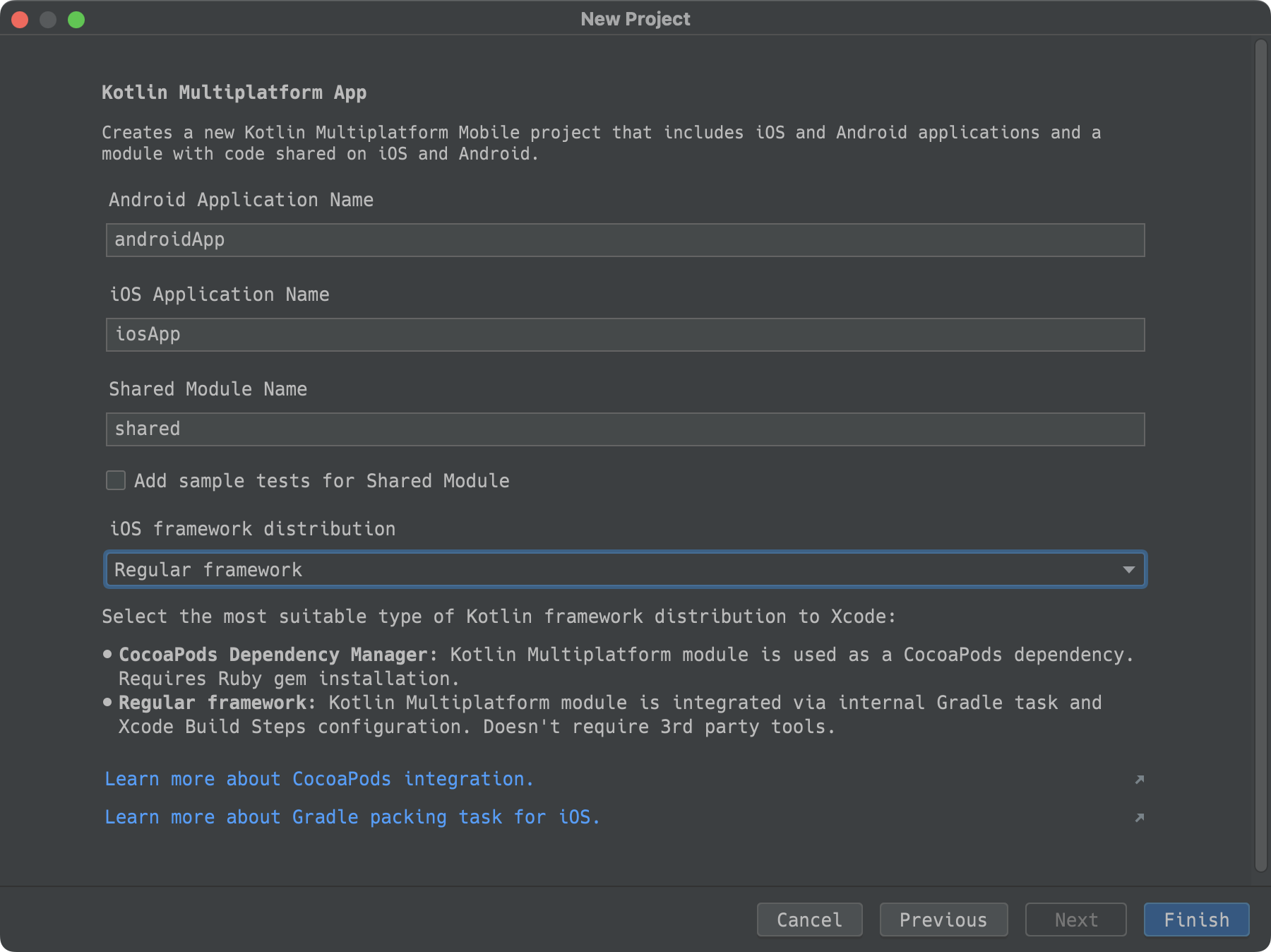Image resolution: width=1271 pixels, height=952 pixels.
Task: Click the greyed-out Next button
Action: 1075,920
